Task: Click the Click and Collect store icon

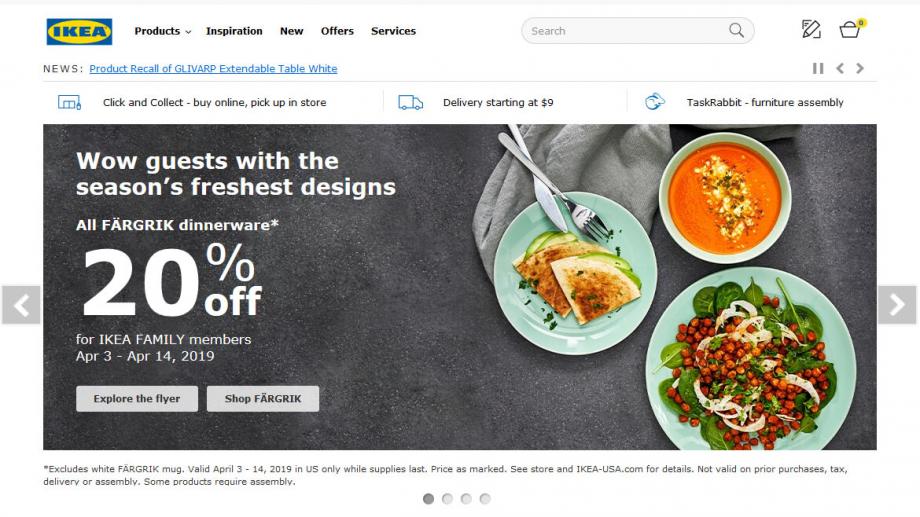Action: pos(69,103)
